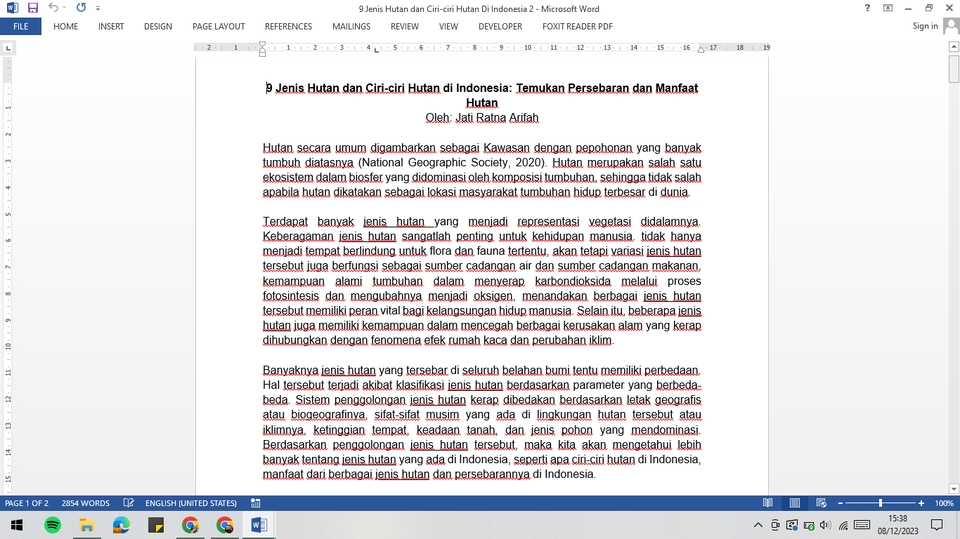Switch to the MAILINGS tab

pos(351,26)
